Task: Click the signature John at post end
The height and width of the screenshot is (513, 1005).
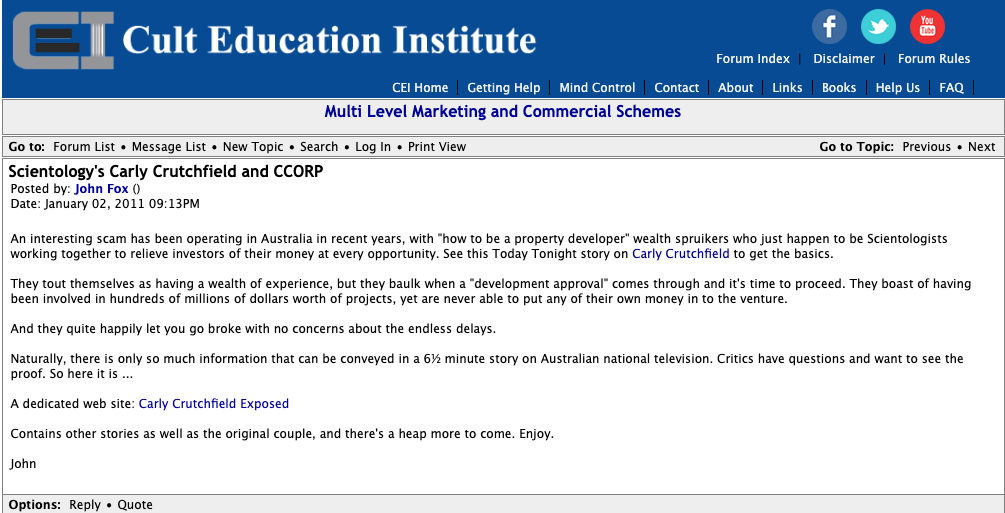Action: point(23,464)
